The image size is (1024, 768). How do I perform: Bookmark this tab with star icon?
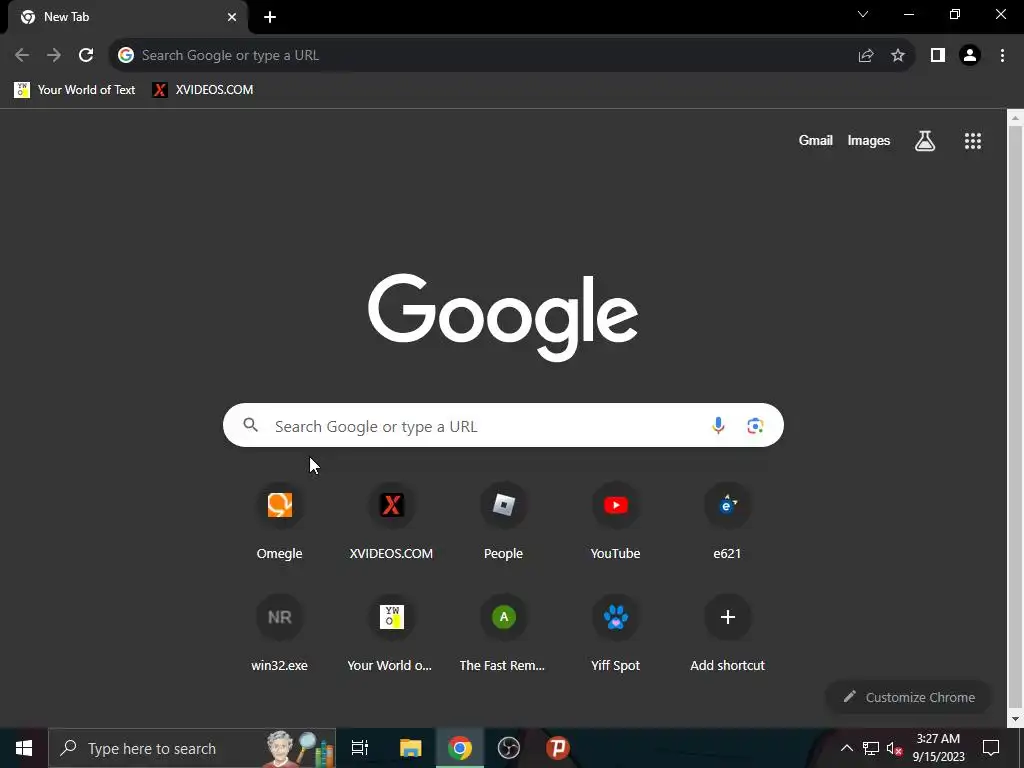tap(898, 56)
